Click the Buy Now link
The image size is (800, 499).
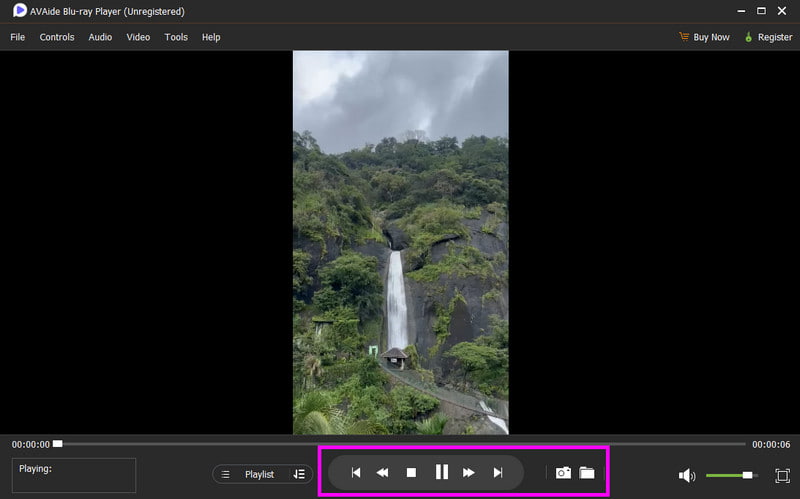(x=704, y=37)
